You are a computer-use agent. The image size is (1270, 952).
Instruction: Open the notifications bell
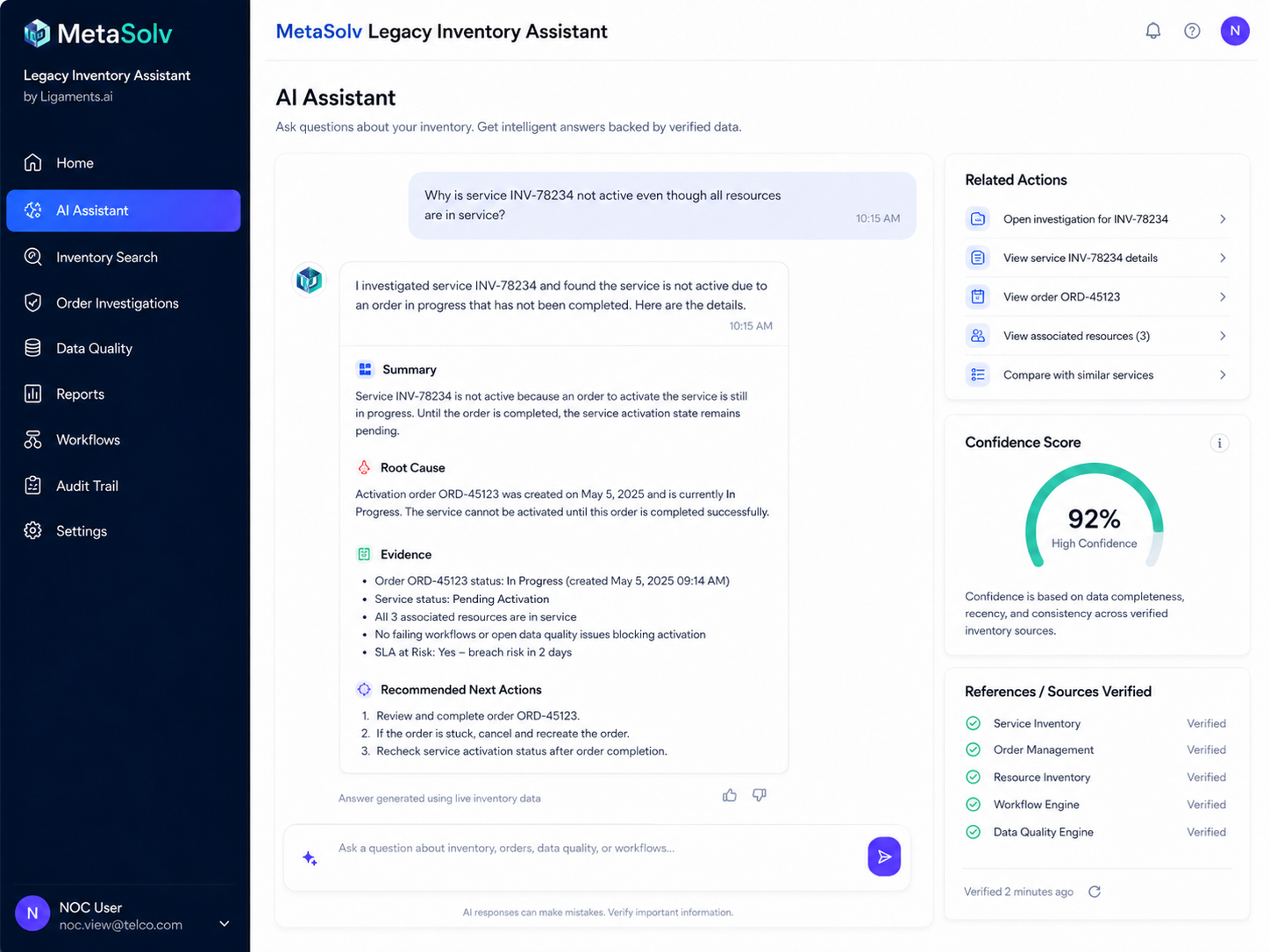pos(1153,31)
